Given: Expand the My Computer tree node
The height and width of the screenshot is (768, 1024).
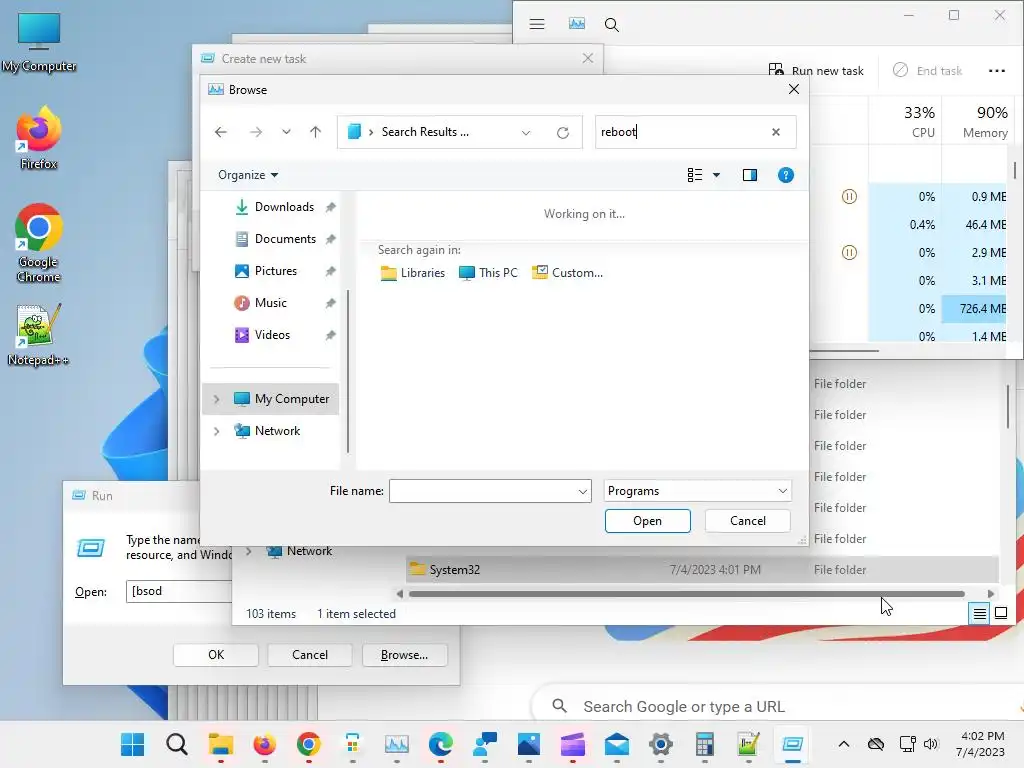Looking at the screenshot, I should tap(217, 399).
